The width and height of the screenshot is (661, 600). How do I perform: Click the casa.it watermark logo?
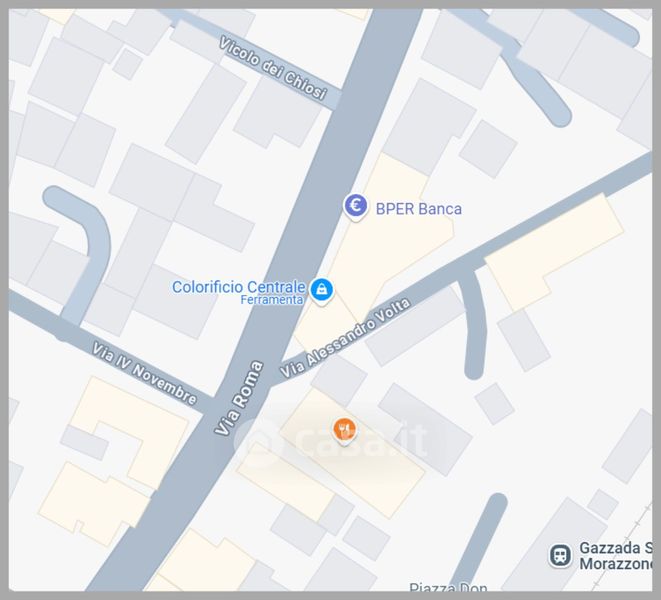tap(330, 441)
